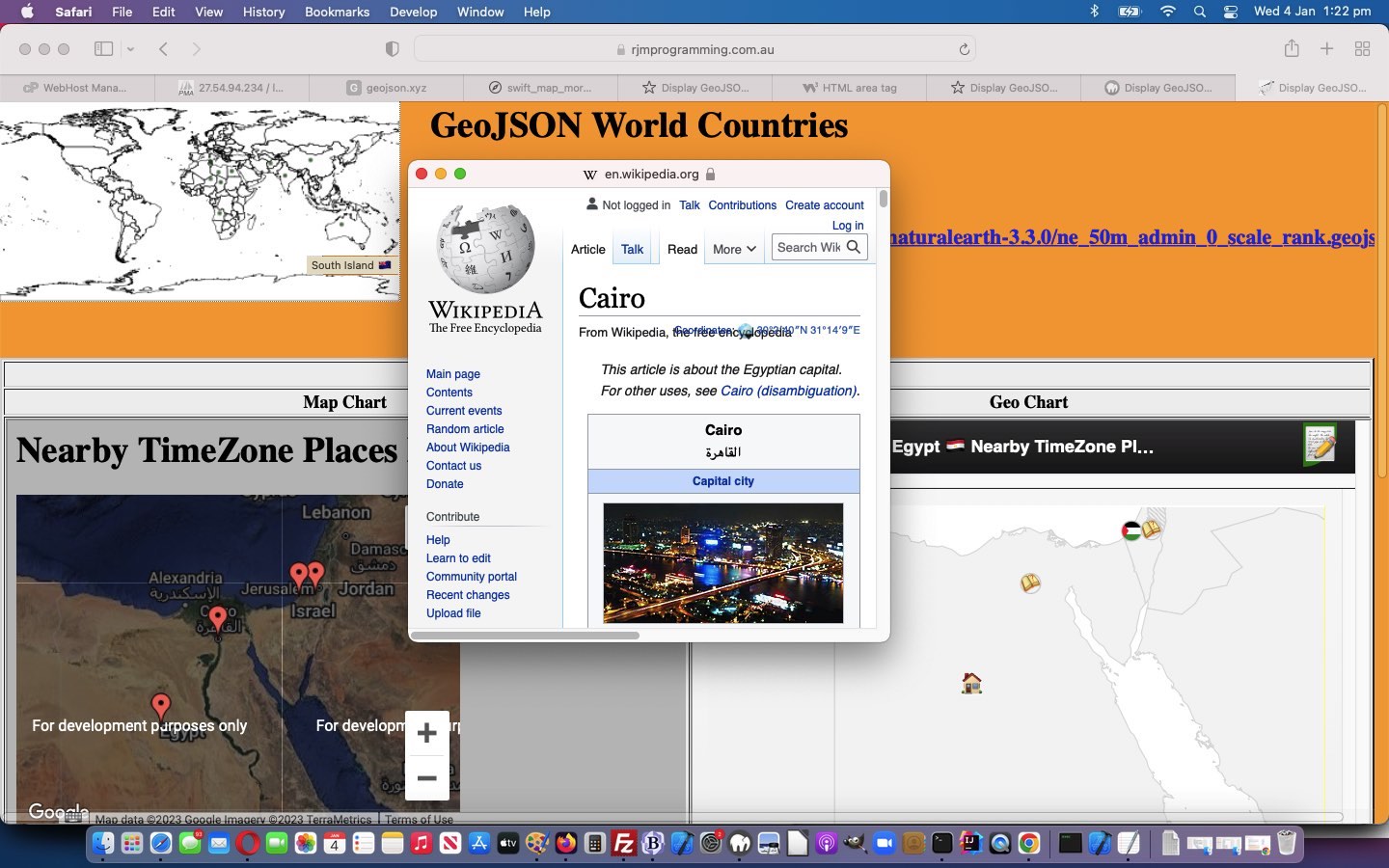Switch to the geojson.xyz tab

point(386,88)
